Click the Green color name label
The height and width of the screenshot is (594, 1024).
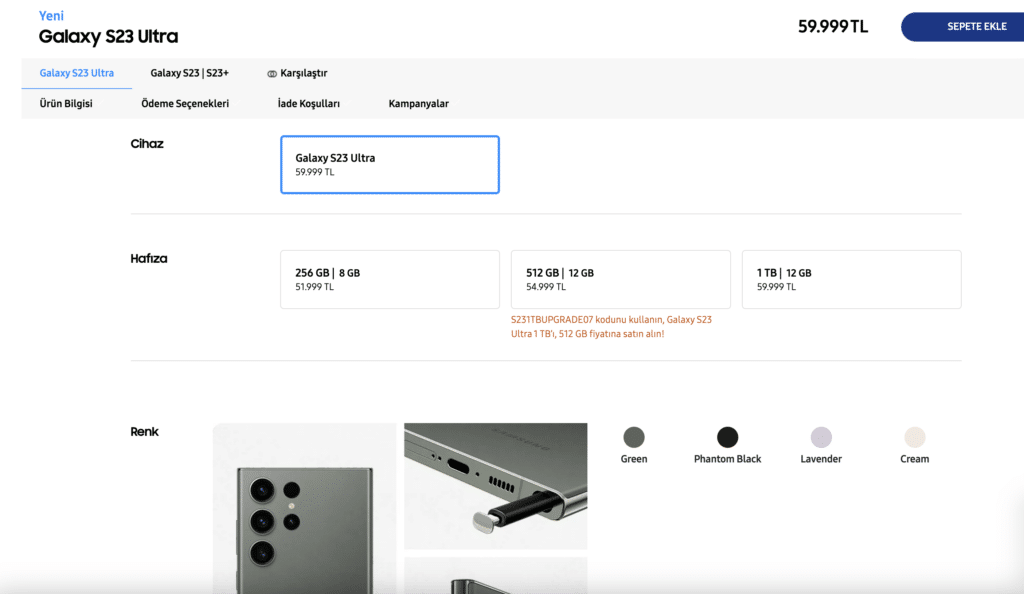point(633,459)
